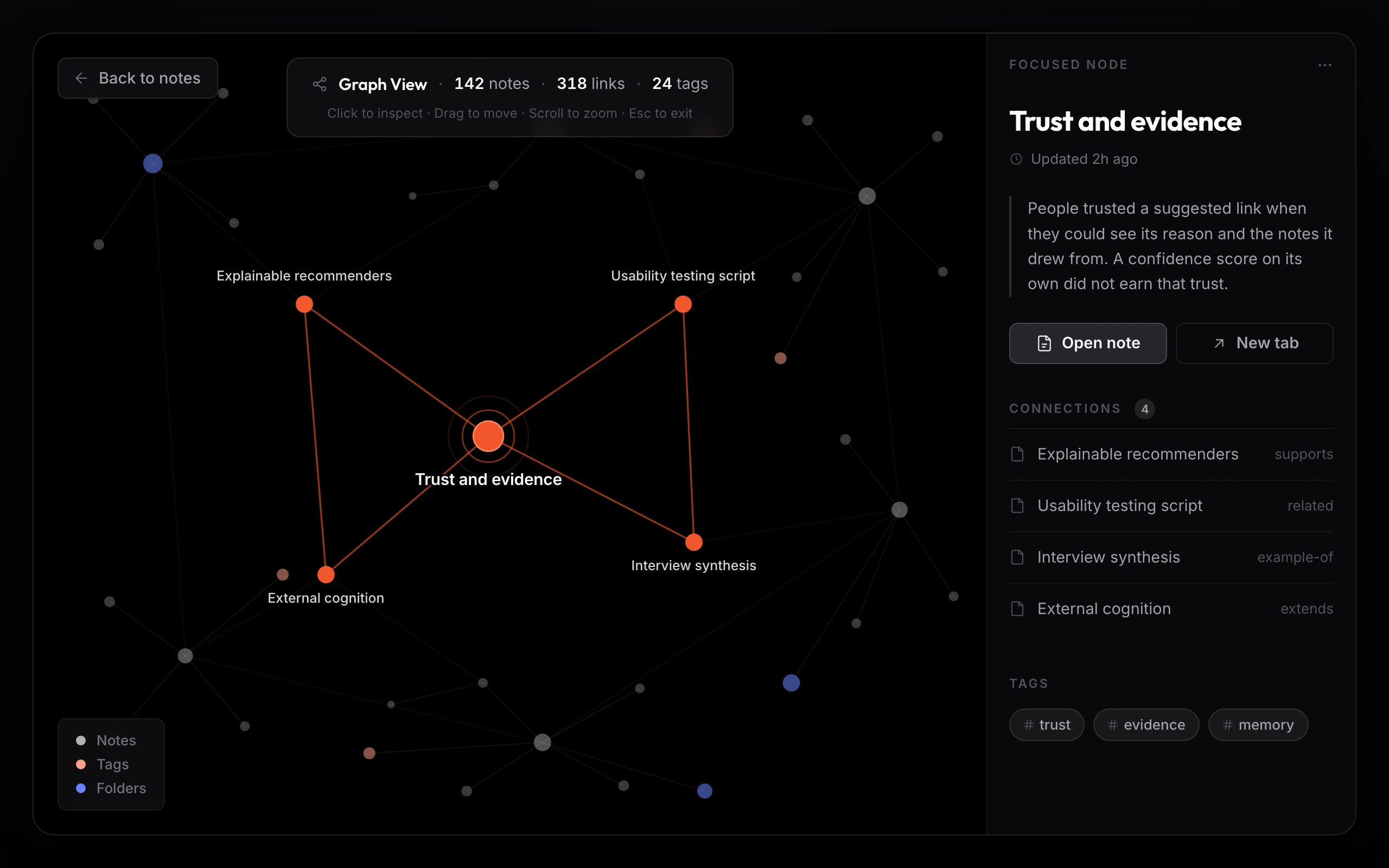Click the '142 notes' count in header
Screen dimensions: 1389x868
pos(492,84)
